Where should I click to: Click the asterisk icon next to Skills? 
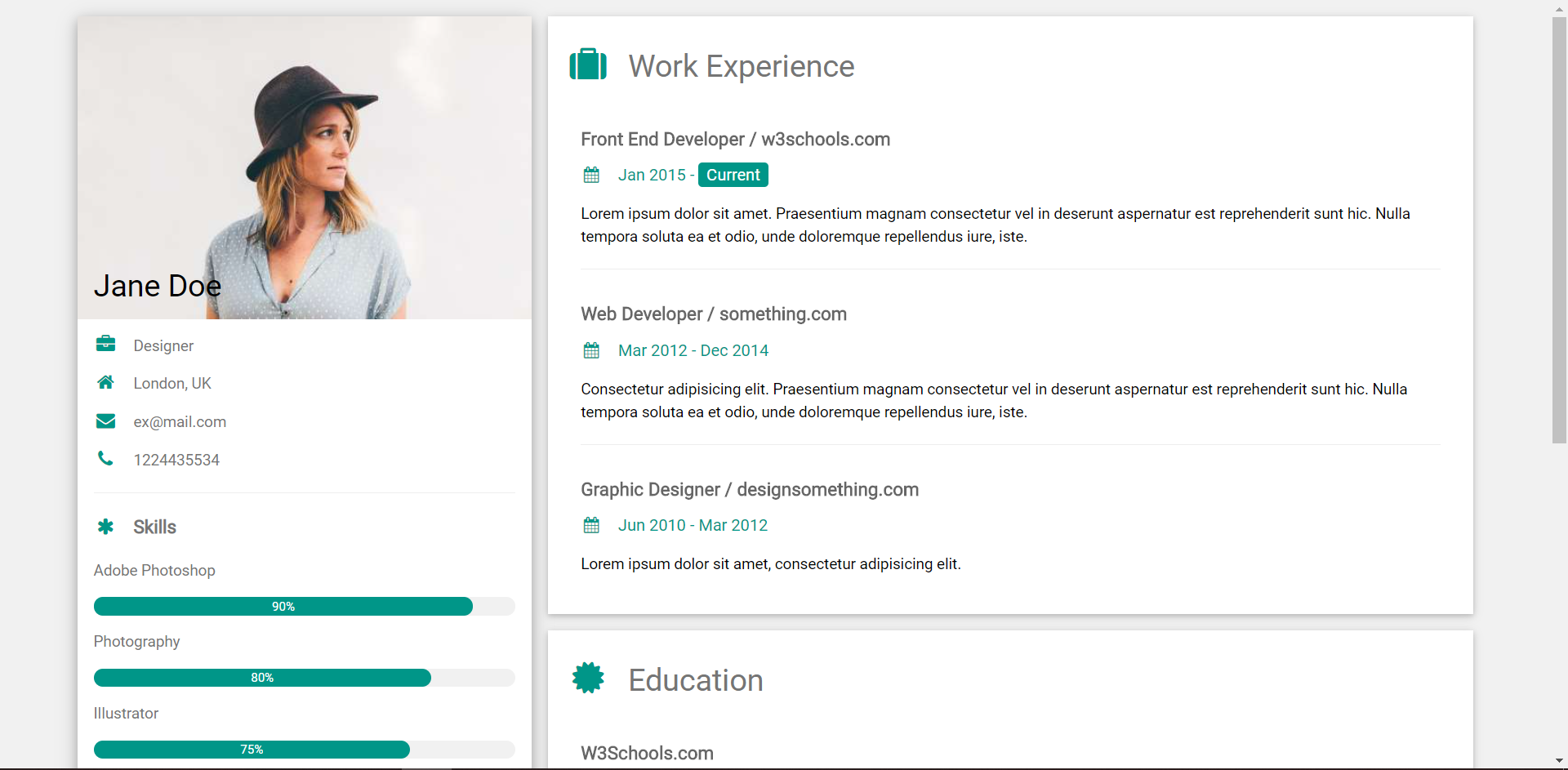105,527
